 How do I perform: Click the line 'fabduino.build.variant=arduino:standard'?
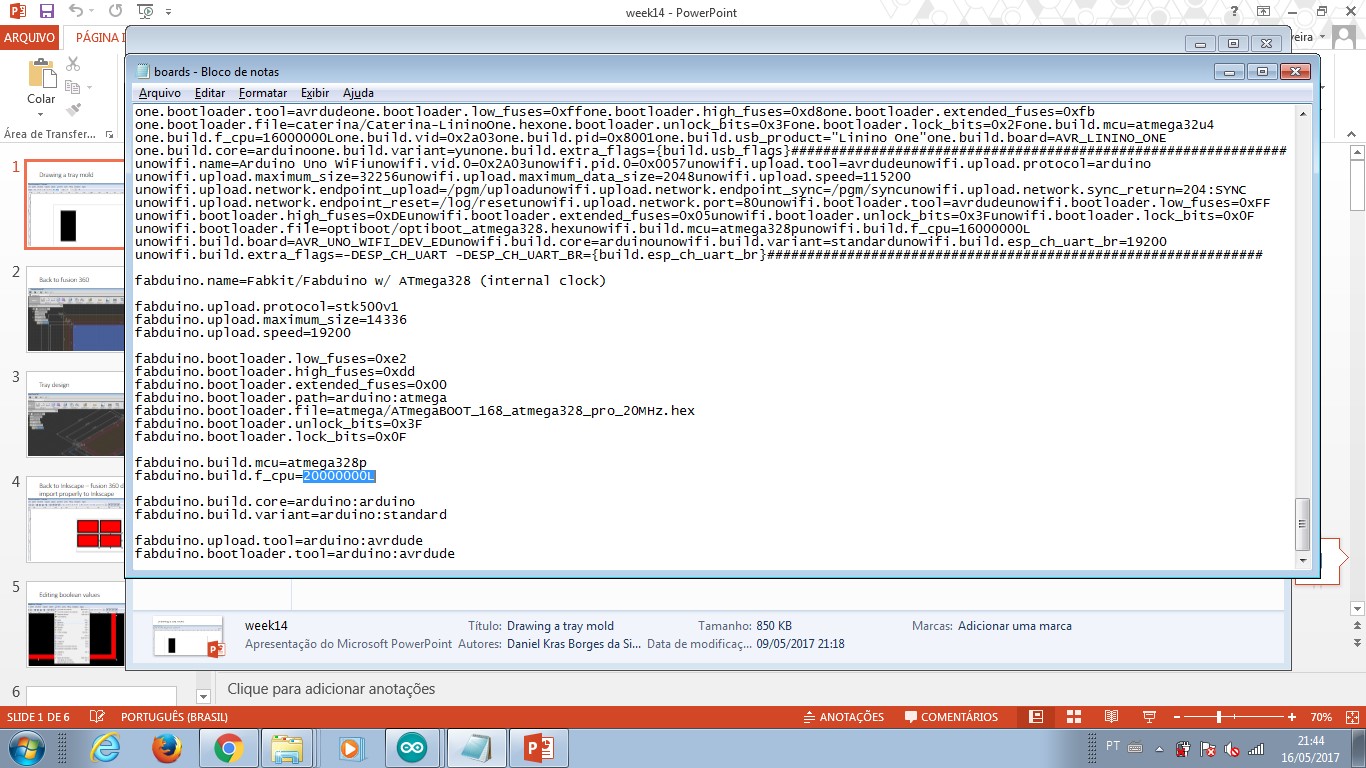tap(291, 515)
